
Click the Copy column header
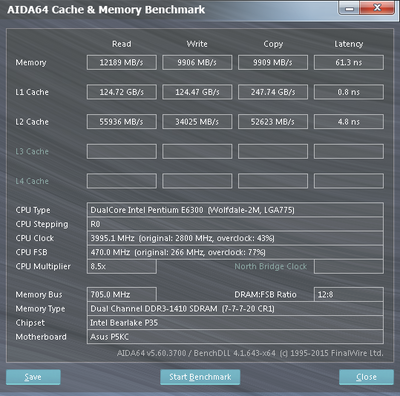tap(273, 44)
